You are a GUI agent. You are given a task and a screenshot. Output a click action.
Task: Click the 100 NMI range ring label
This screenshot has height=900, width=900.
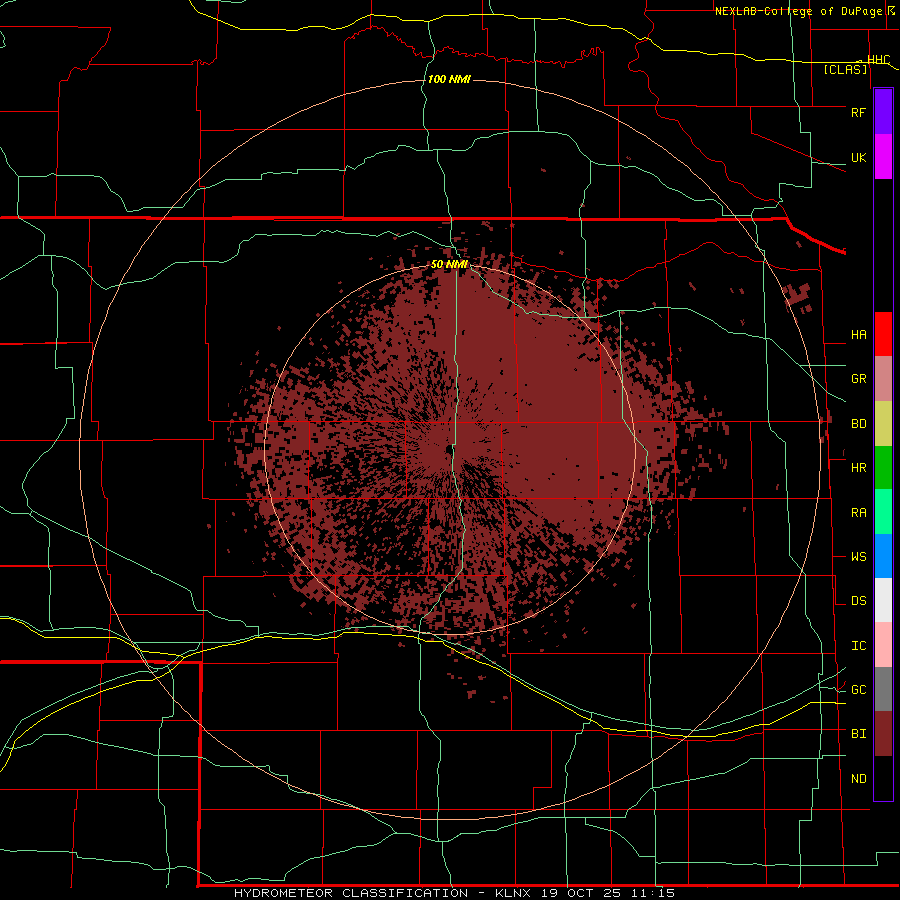pyautogui.click(x=449, y=79)
